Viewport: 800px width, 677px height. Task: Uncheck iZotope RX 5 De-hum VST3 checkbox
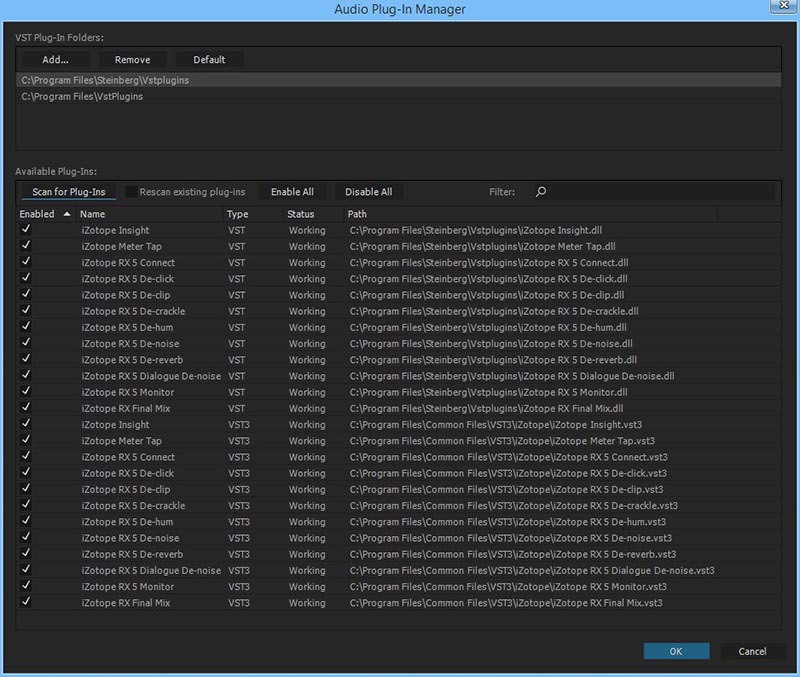tap(26, 521)
